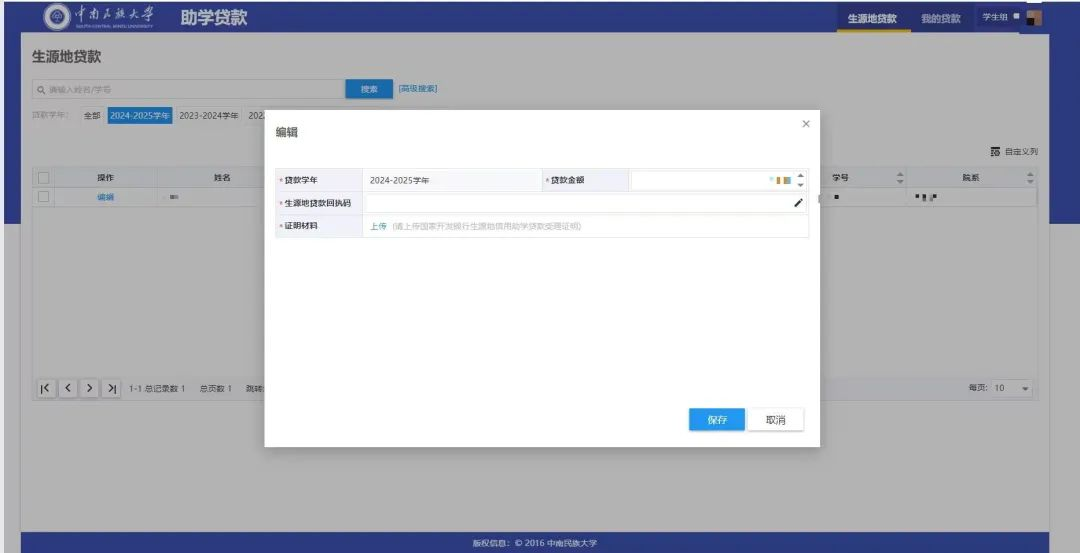1080x553 pixels.
Task: Go to previous page arrow
Action: tap(67, 388)
